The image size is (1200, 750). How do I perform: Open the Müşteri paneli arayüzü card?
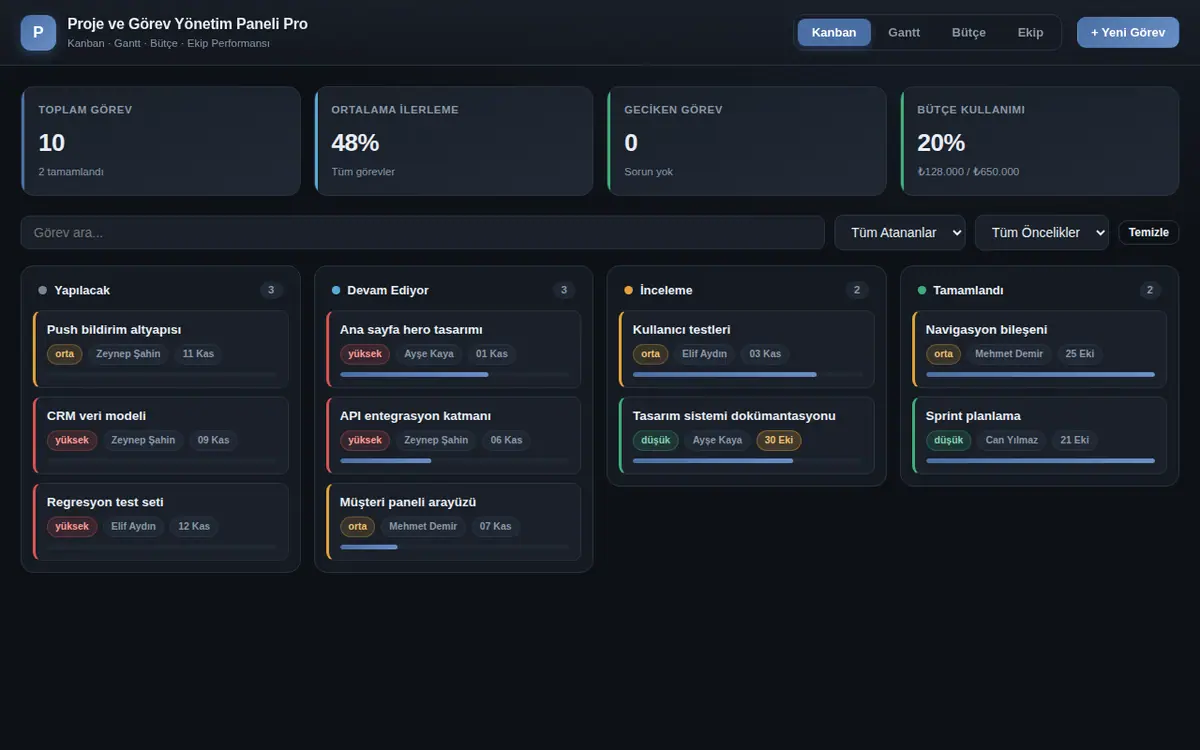(x=454, y=522)
